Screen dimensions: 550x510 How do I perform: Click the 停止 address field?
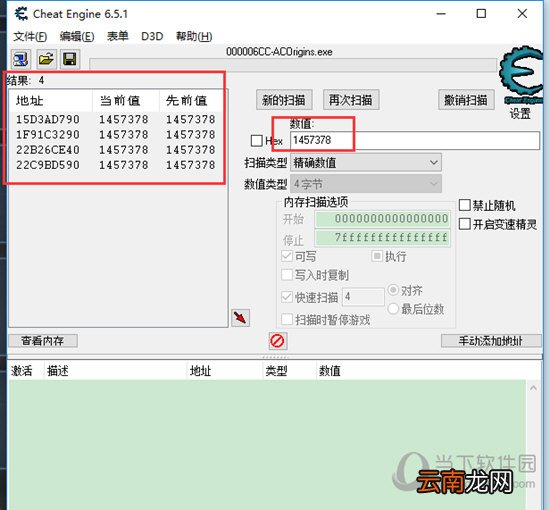pyautogui.click(x=383, y=238)
